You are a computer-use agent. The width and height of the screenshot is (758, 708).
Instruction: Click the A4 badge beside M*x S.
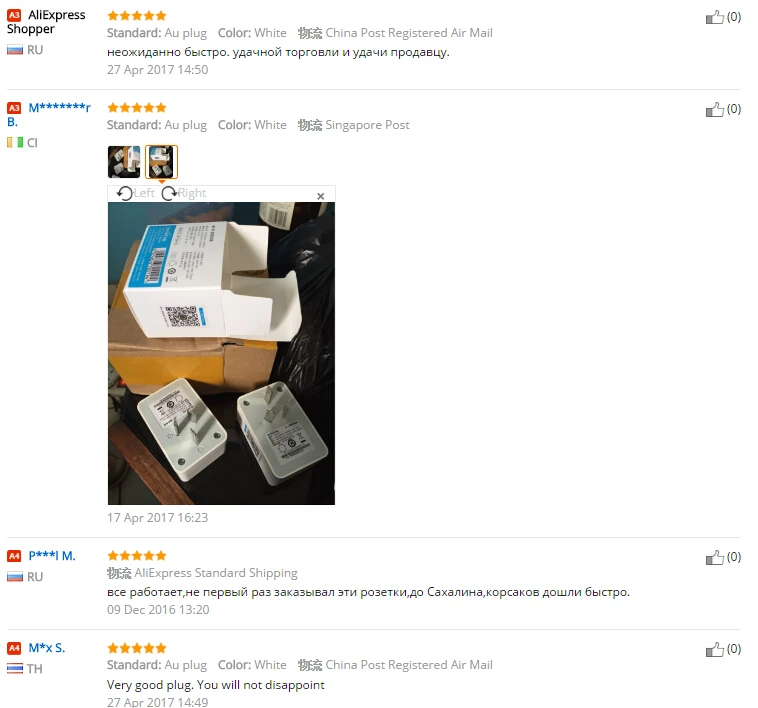[x=14, y=648]
